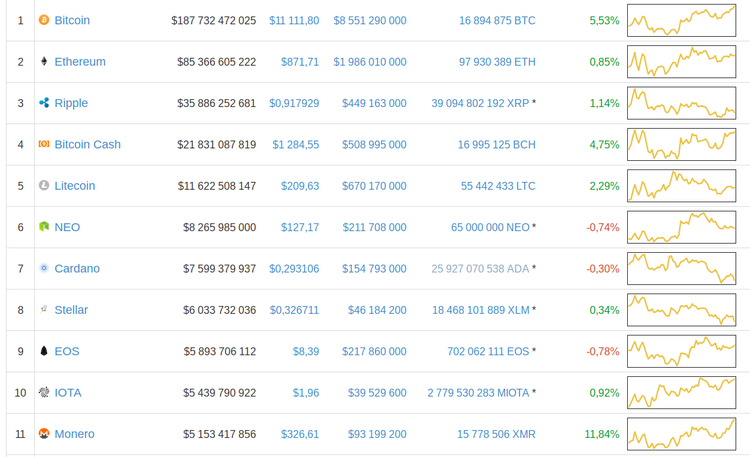Click the Ethereum logo icon
Screen dimensions: 750x457
[x=44, y=61]
